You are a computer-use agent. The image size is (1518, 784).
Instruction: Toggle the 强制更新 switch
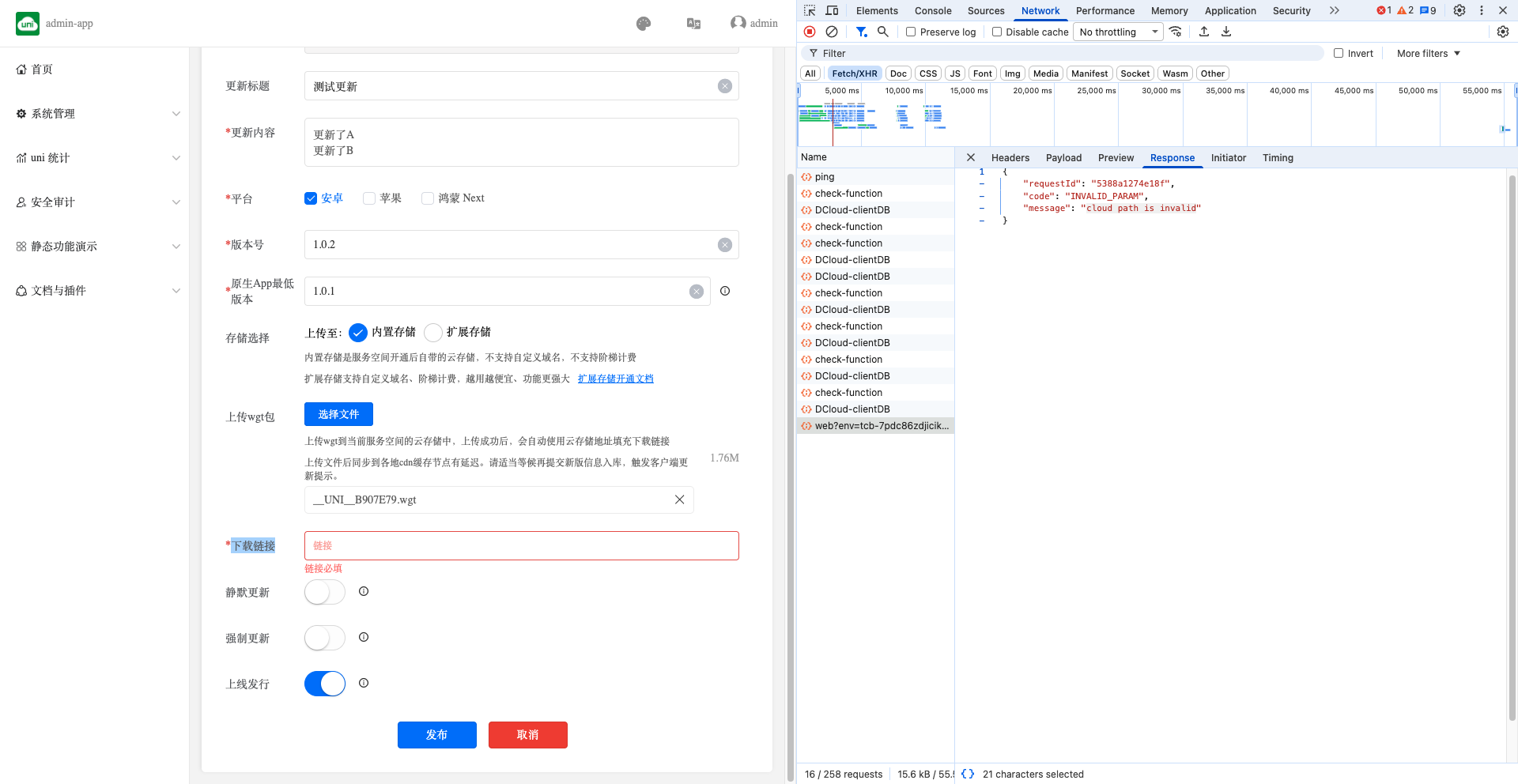325,638
